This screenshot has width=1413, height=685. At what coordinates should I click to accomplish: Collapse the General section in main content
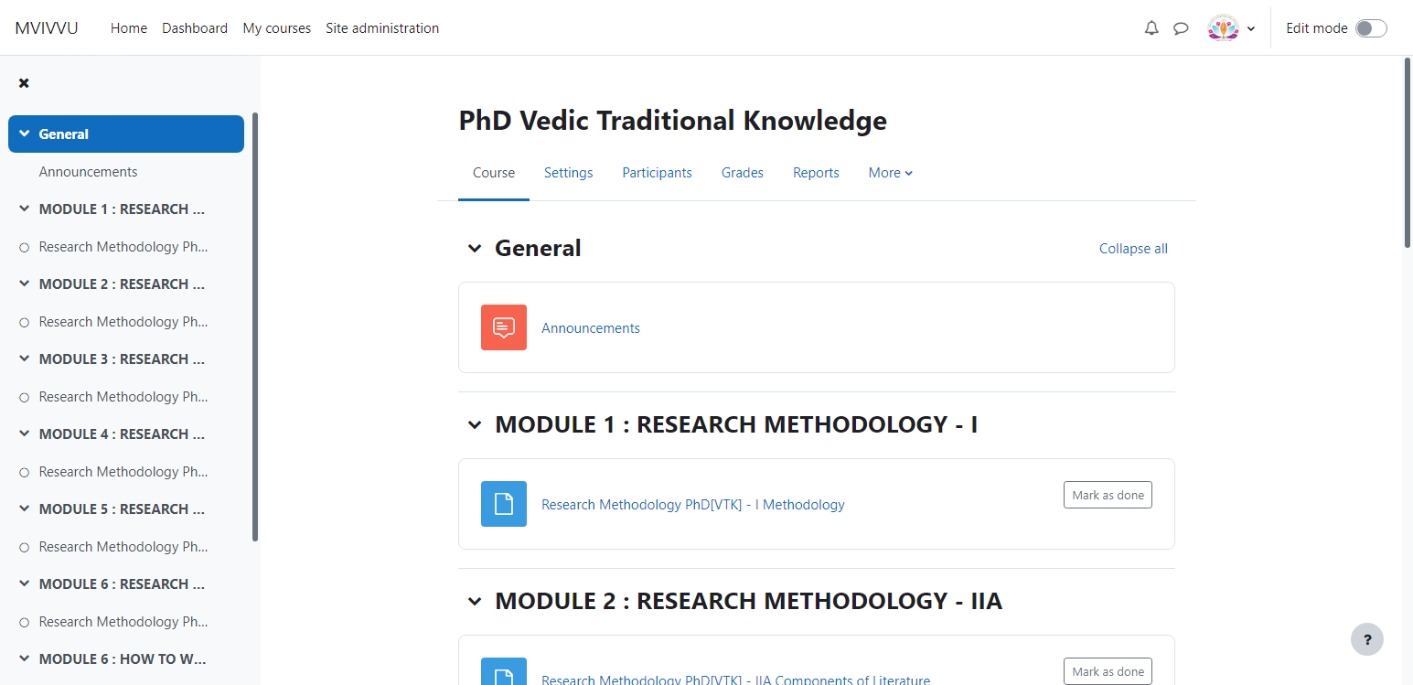(474, 248)
